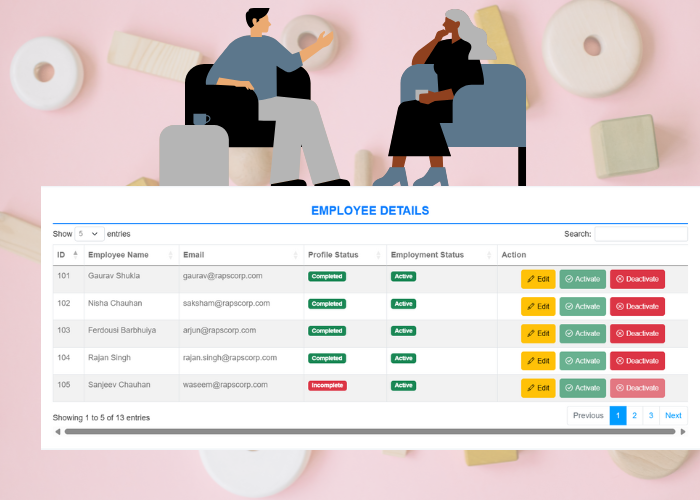Select email rajan.singh@rapscorp.com
The height and width of the screenshot is (500, 700).
[x=230, y=358]
